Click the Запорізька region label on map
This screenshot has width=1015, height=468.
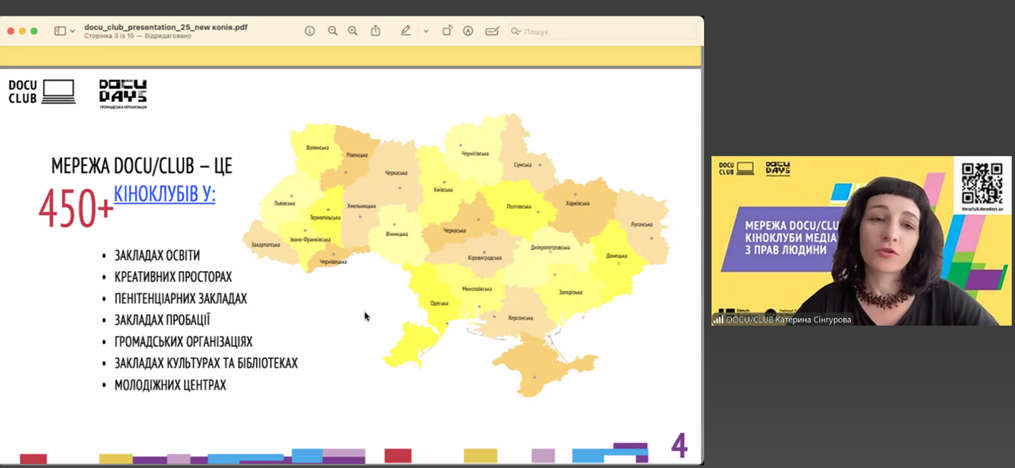point(570,293)
